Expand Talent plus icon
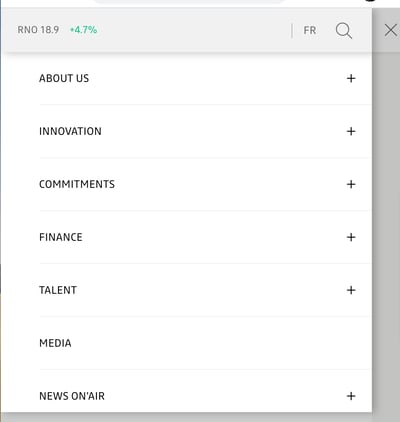The height and width of the screenshot is (422, 400). [351, 290]
